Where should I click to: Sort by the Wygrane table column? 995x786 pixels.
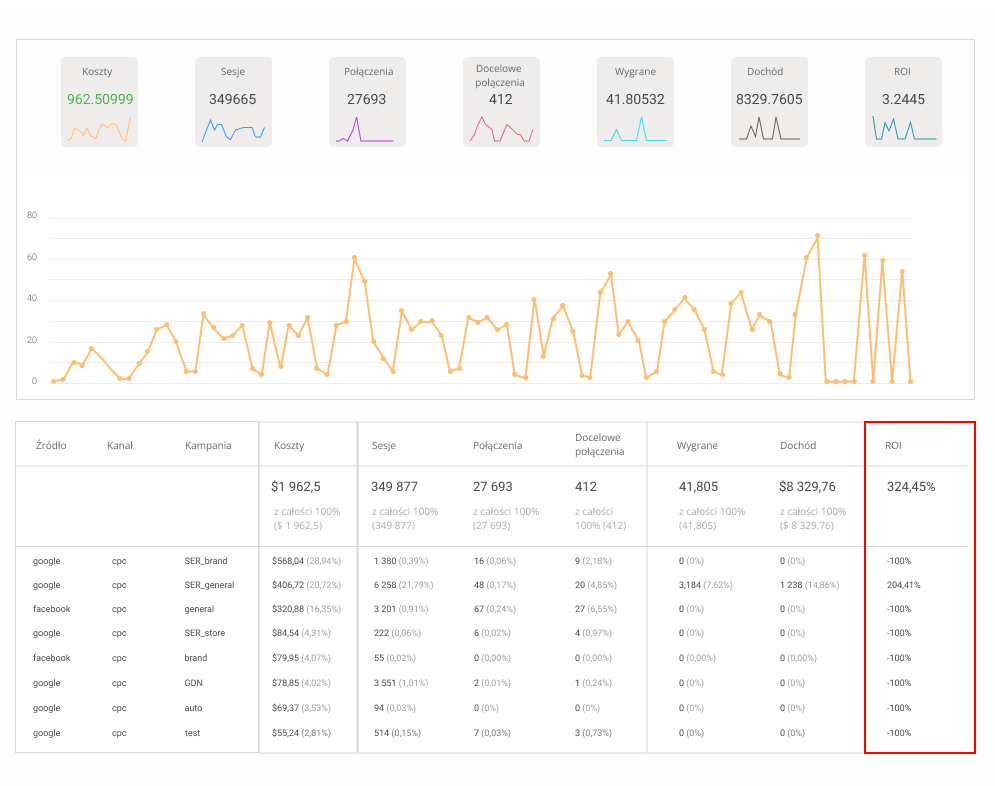tap(697, 445)
